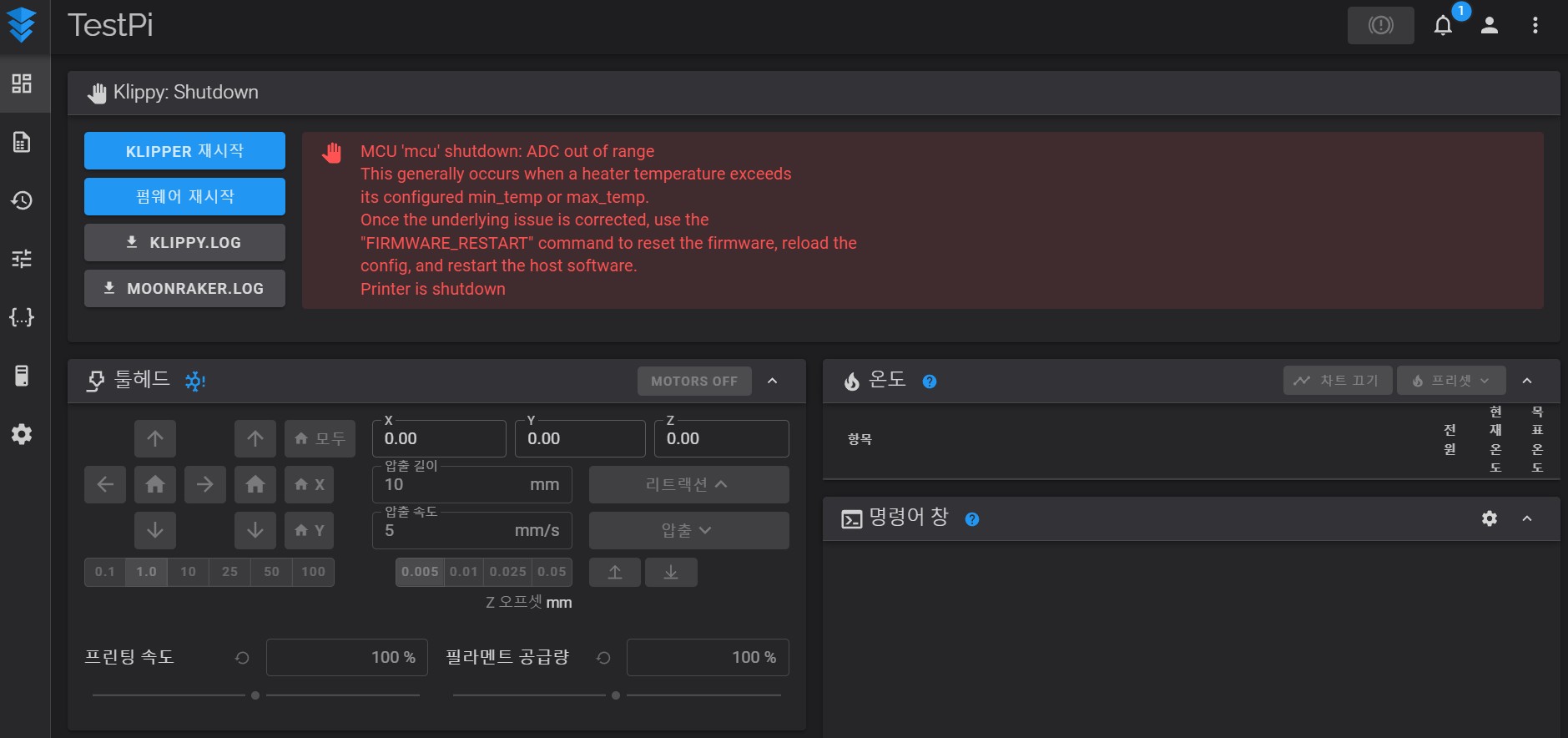Open the Settings gear in sidebar

click(x=22, y=434)
